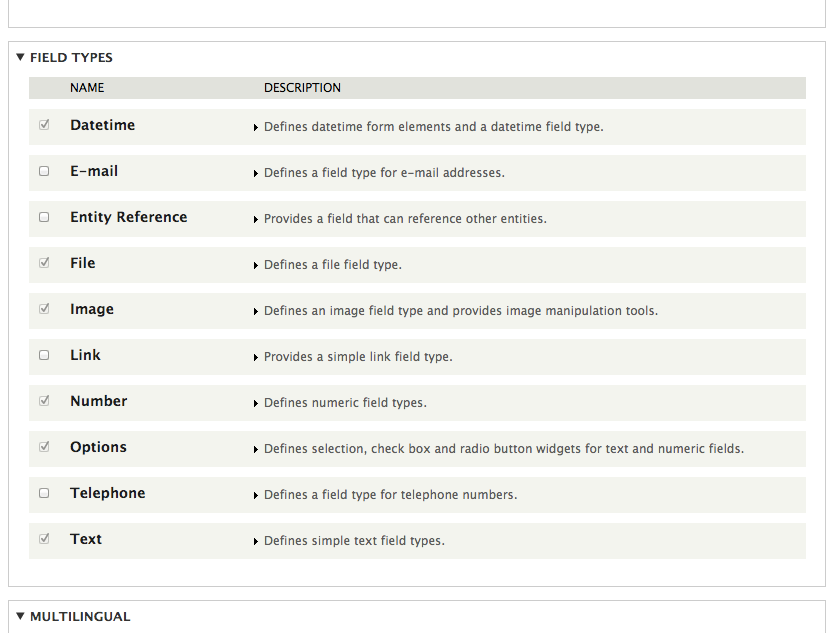
Task: Select the Options module name
Action: point(98,447)
